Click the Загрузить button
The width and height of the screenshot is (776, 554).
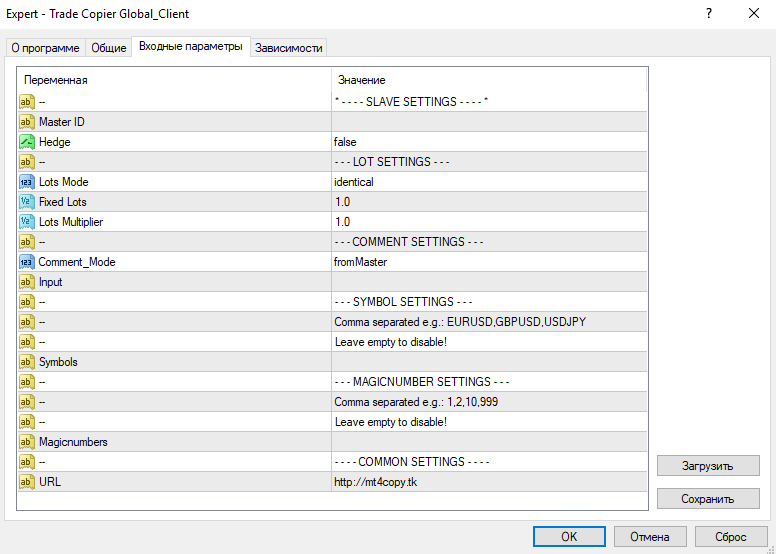pos(708,466)
